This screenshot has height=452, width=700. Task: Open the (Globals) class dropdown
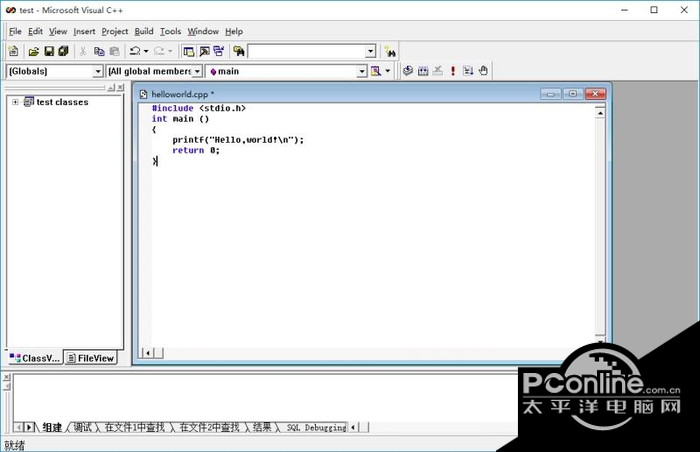(98, 71)
